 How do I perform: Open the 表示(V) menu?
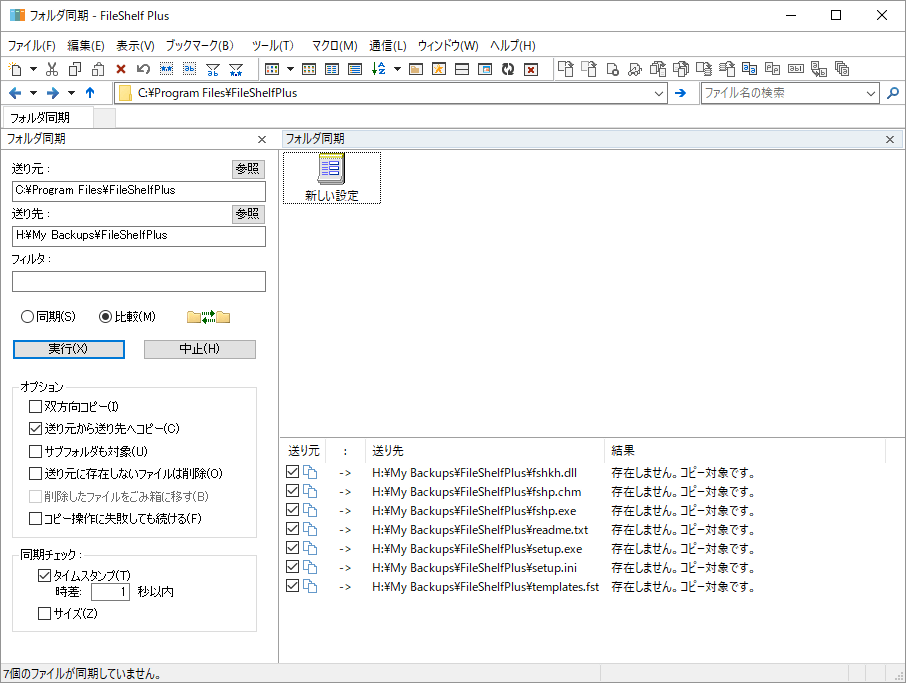pos(135,46)
